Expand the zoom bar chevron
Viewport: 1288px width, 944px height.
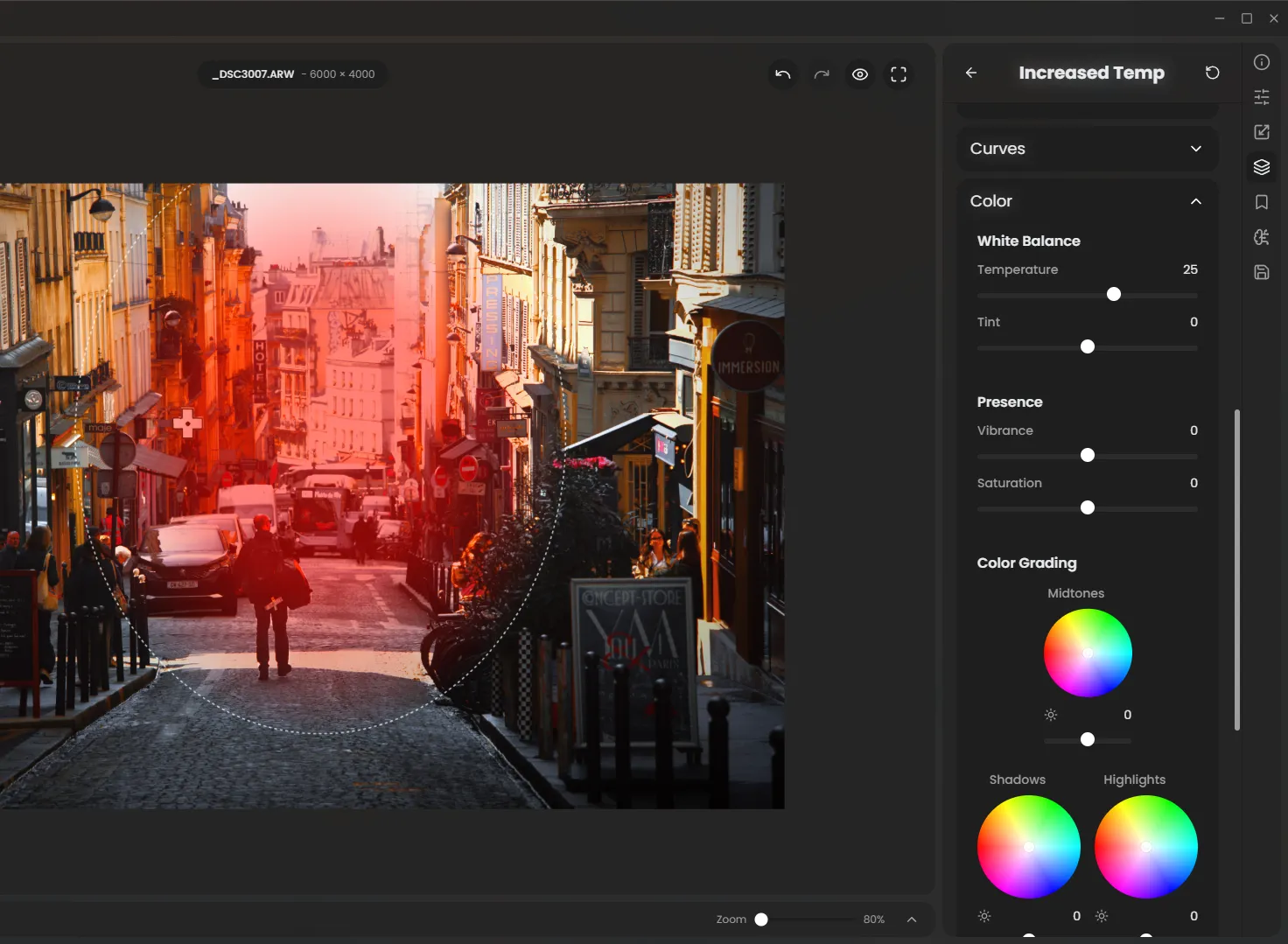(x=912, y=920)
